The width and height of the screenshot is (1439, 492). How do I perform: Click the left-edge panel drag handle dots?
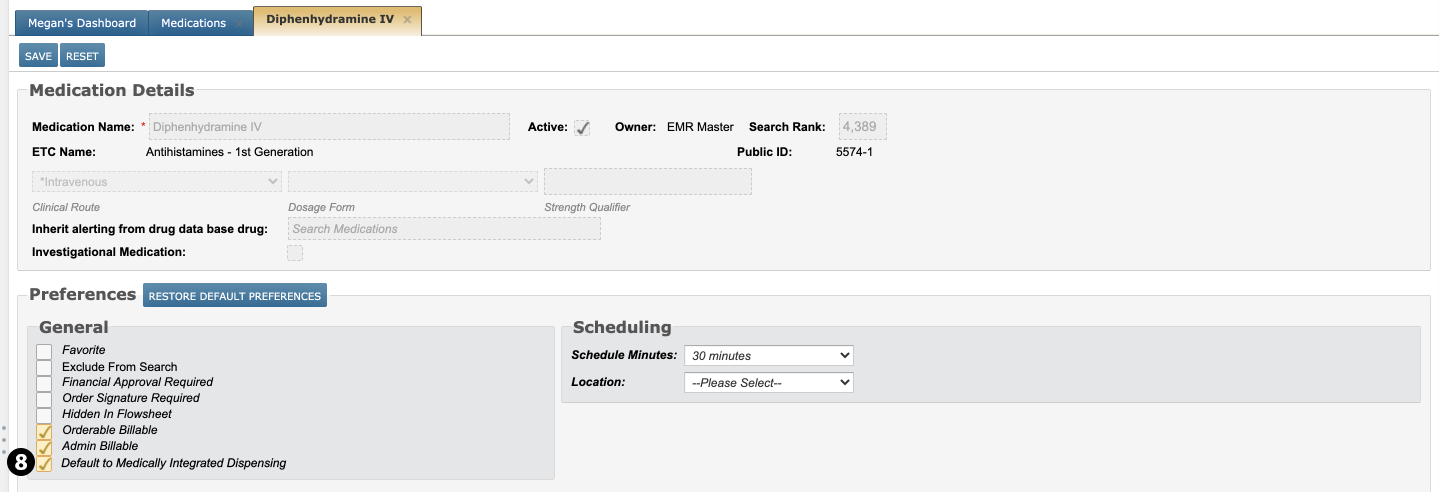pyautogui.click(x=4, y=440)
